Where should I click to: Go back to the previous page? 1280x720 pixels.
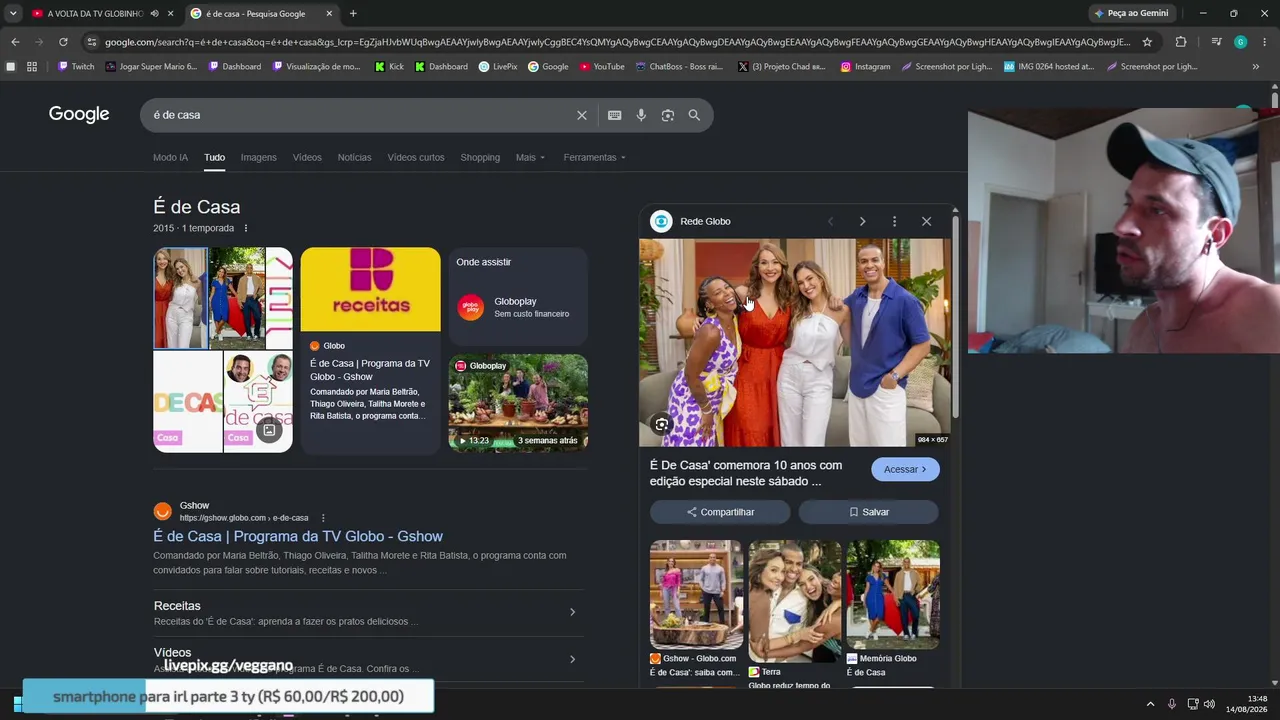pyautogui.click(x=15, y=42)
